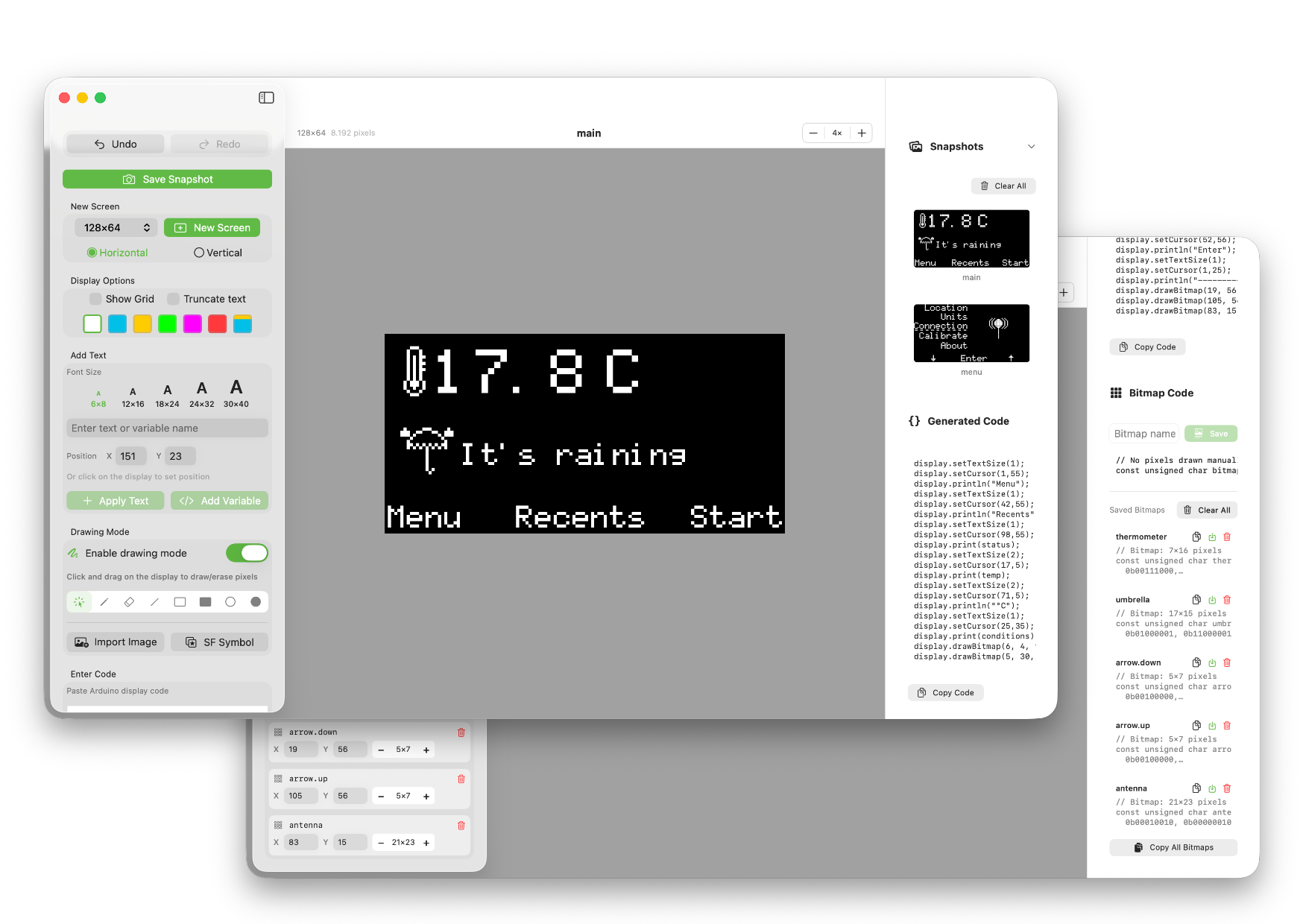Open the 128×64 screen size dropdown
Image resolution: width=1303 pixels, height=924 pixels.
[116, 228]
